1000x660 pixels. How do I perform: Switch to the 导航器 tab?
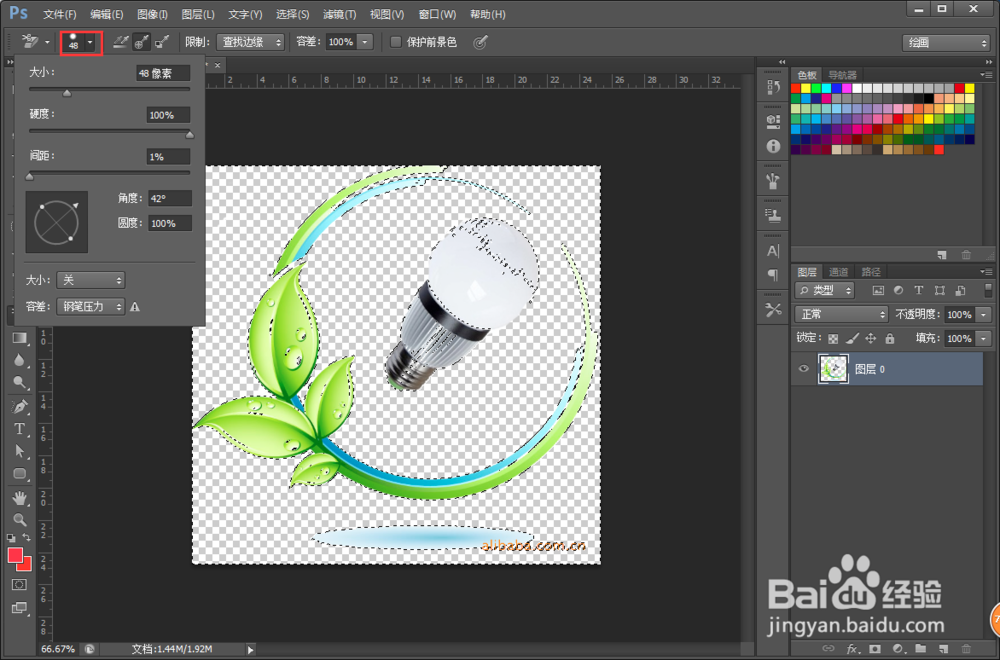842,75
